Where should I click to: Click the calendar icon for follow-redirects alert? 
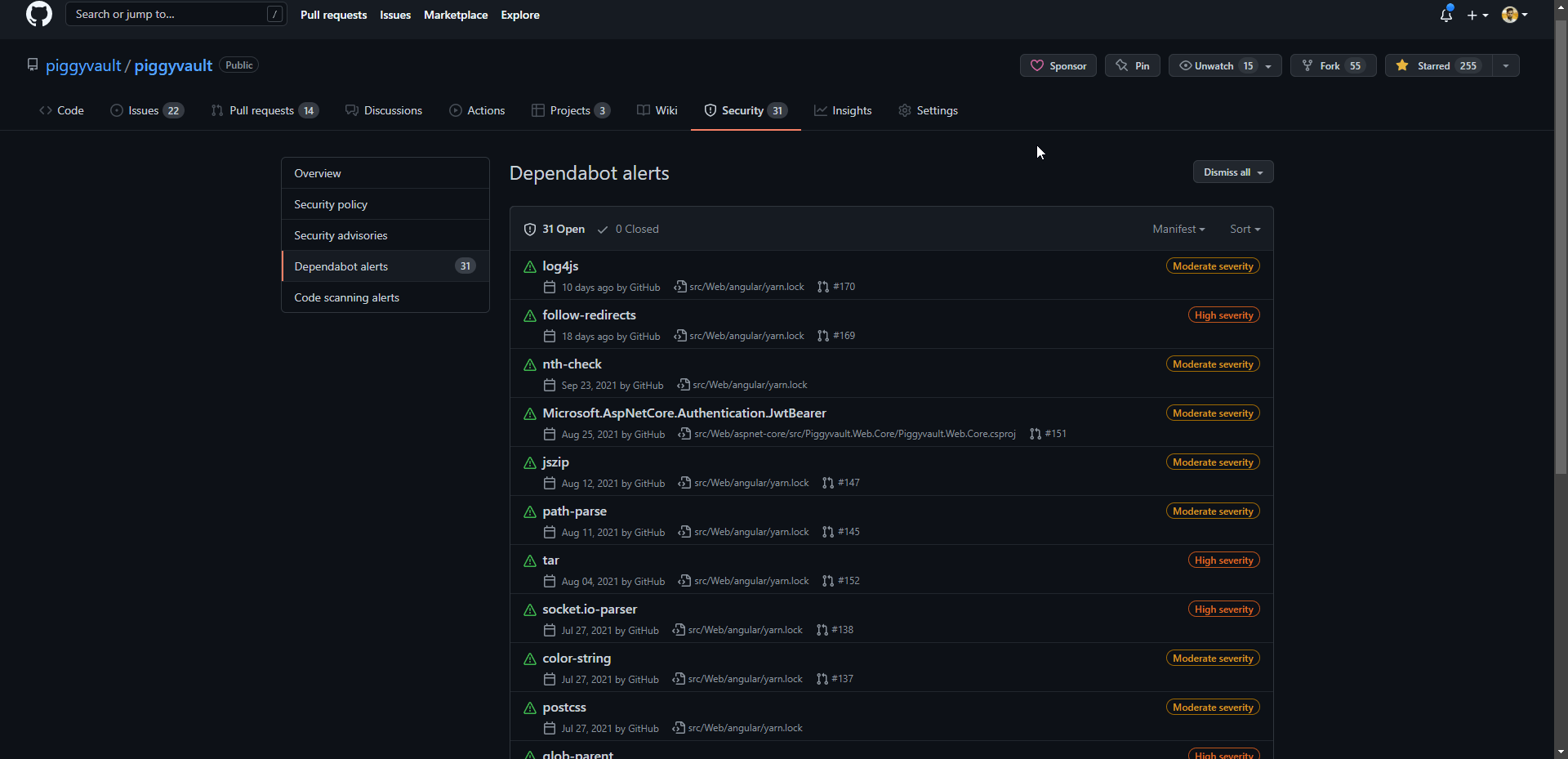coord(549,336)
